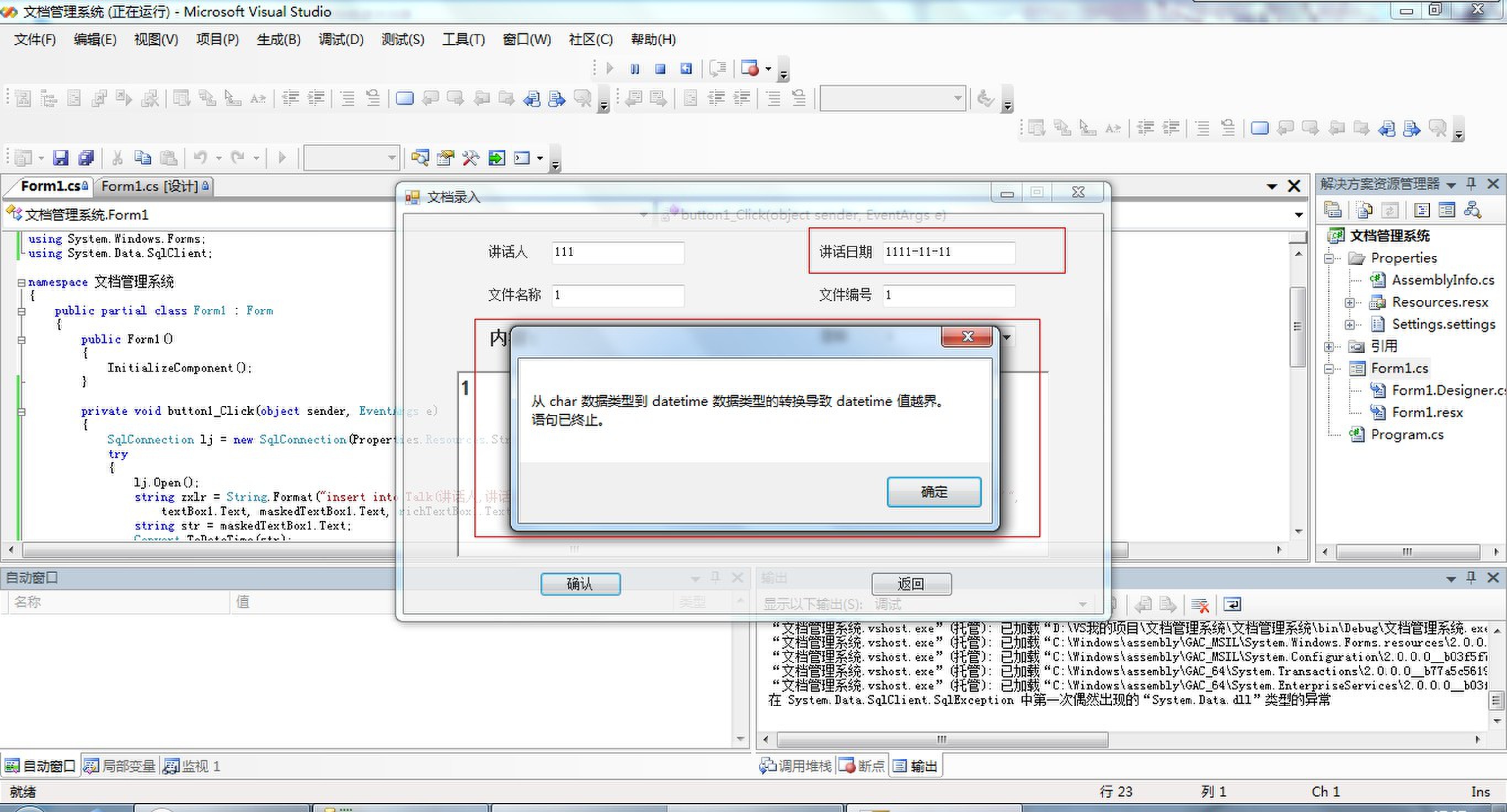The width and height of the screenshot is (1507, 812).
Task: Click the code editor vertical scrollbar thumb
Action: pos(1297,326)
